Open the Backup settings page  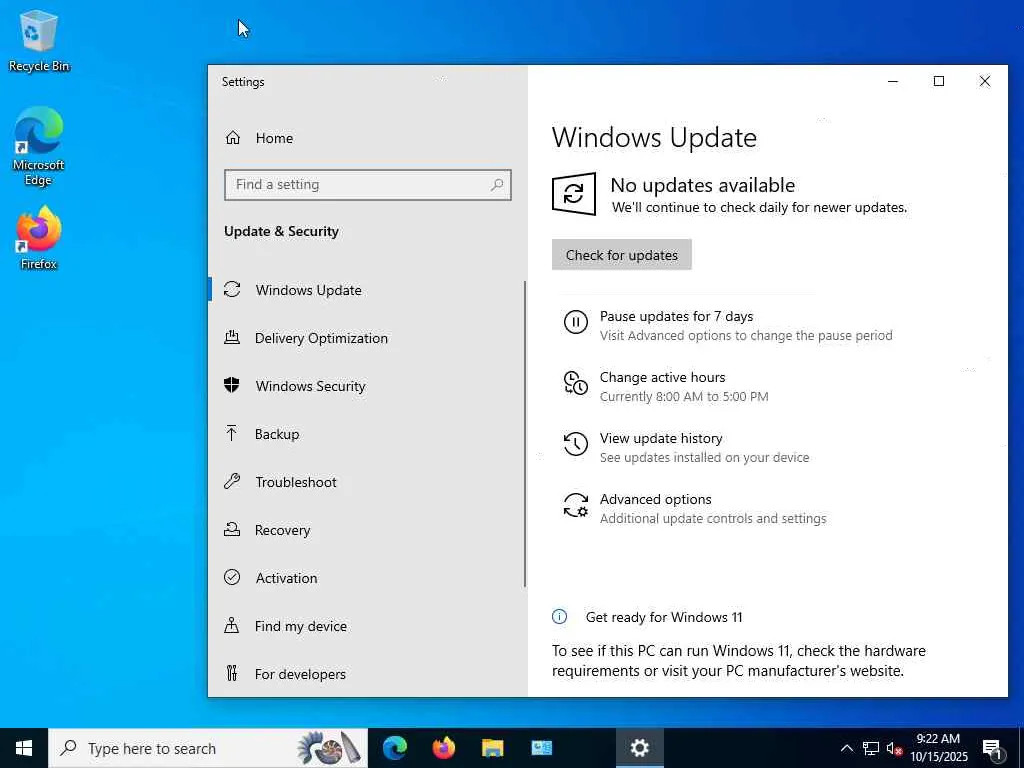coord(367,434)
